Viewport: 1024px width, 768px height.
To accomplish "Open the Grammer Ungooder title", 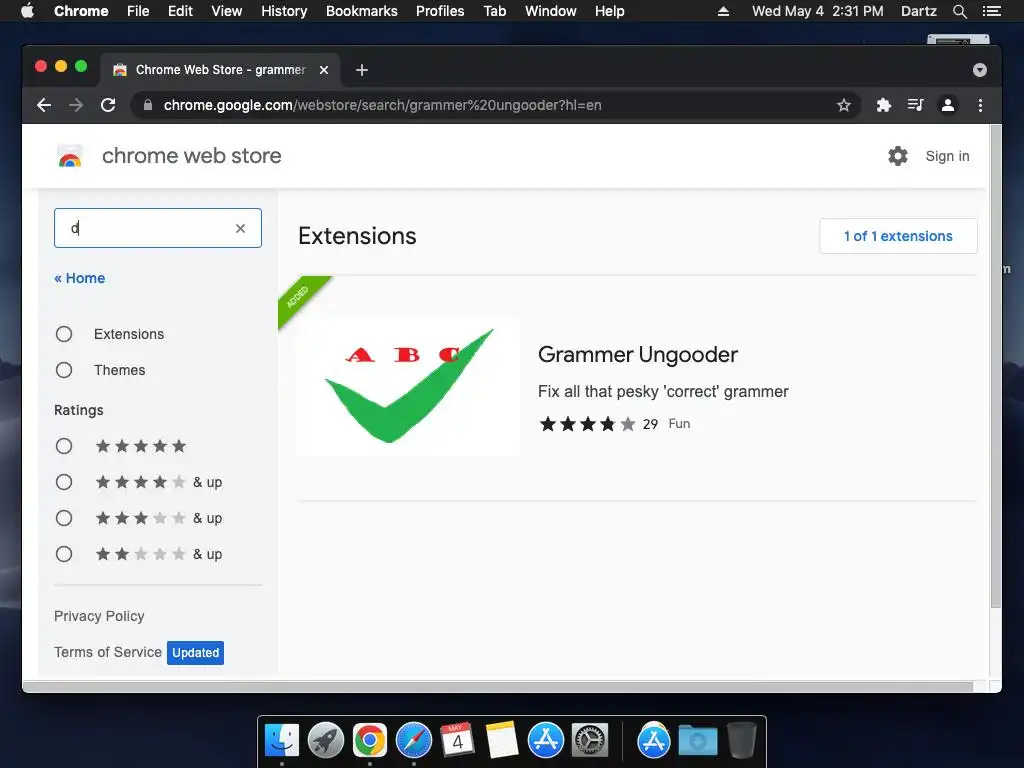I will [x=637, y=355].
